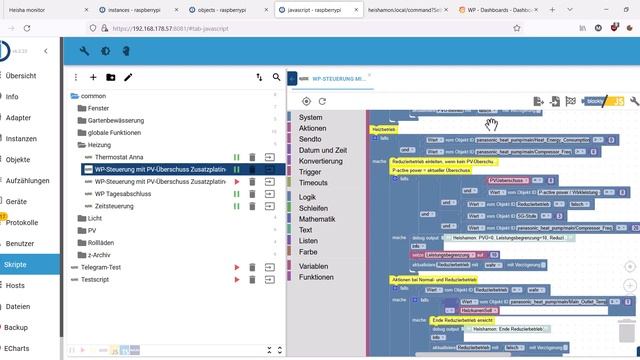640x360 pixels.
Task: Pause the Thermostat Anna script
Action: pos(236,157)
